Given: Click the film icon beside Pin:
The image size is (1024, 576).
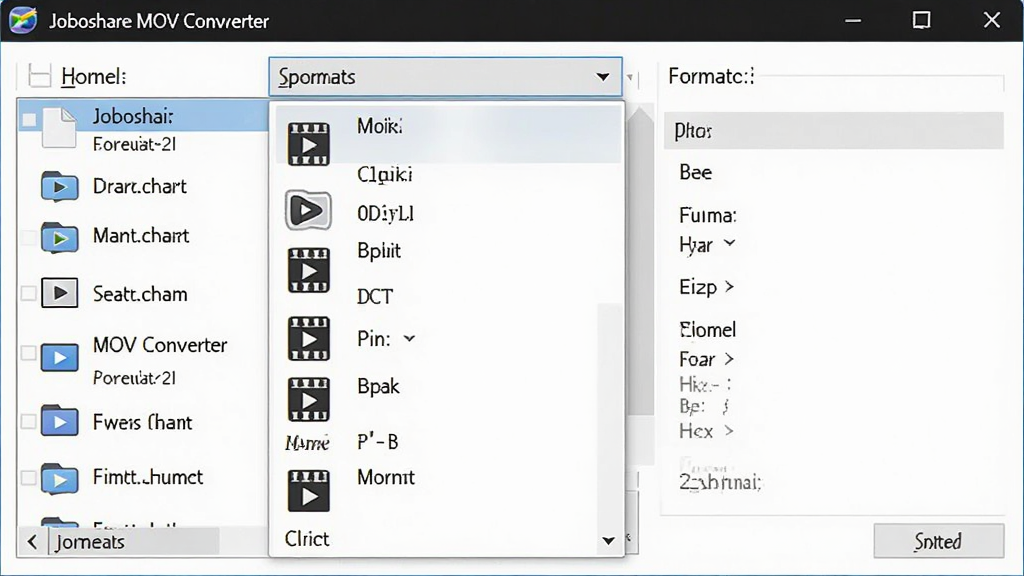Looking at the screenshot, I should pos(308,339).
